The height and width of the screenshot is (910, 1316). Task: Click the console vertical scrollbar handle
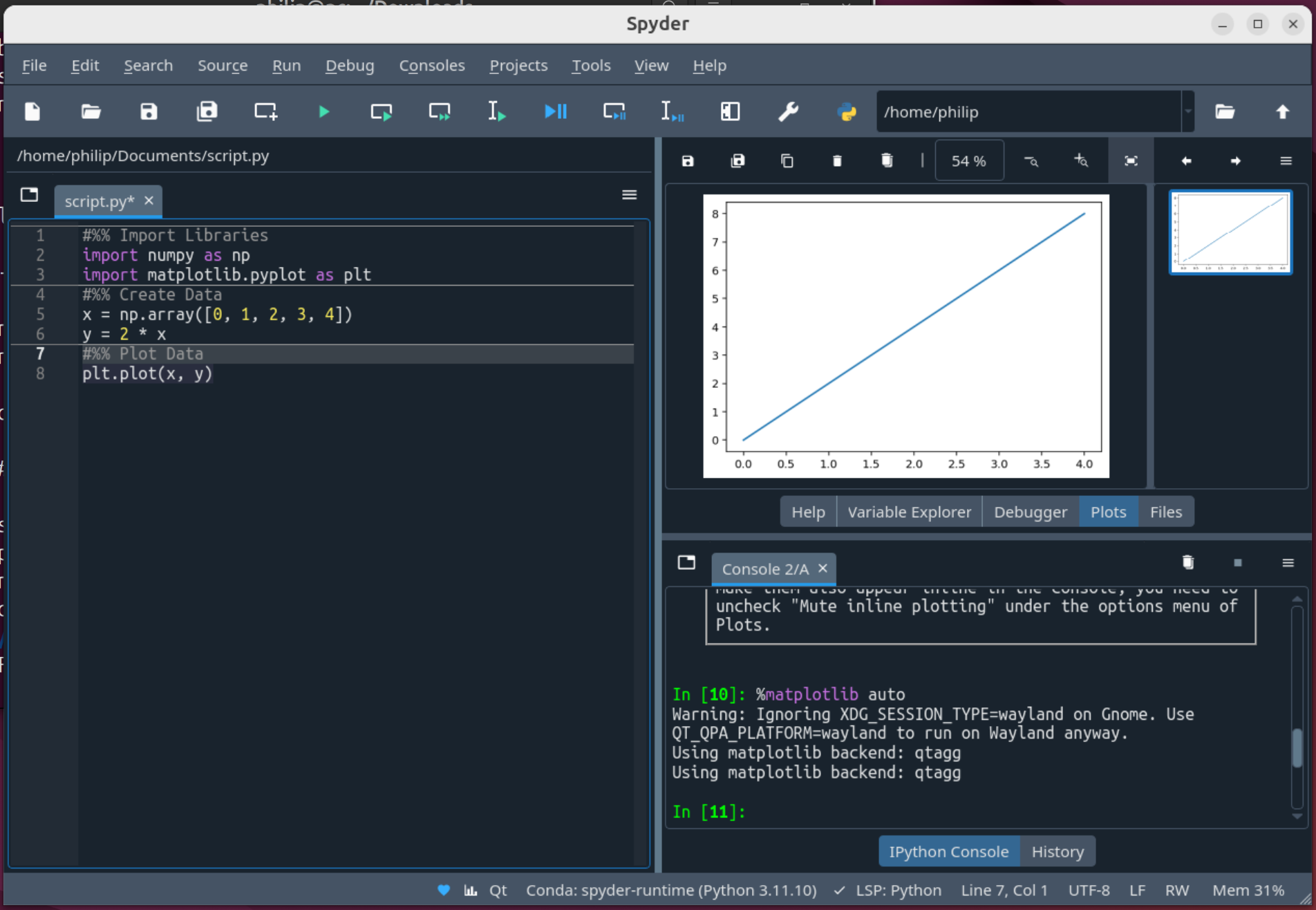pyautogui.click(x=1297, y=748)
